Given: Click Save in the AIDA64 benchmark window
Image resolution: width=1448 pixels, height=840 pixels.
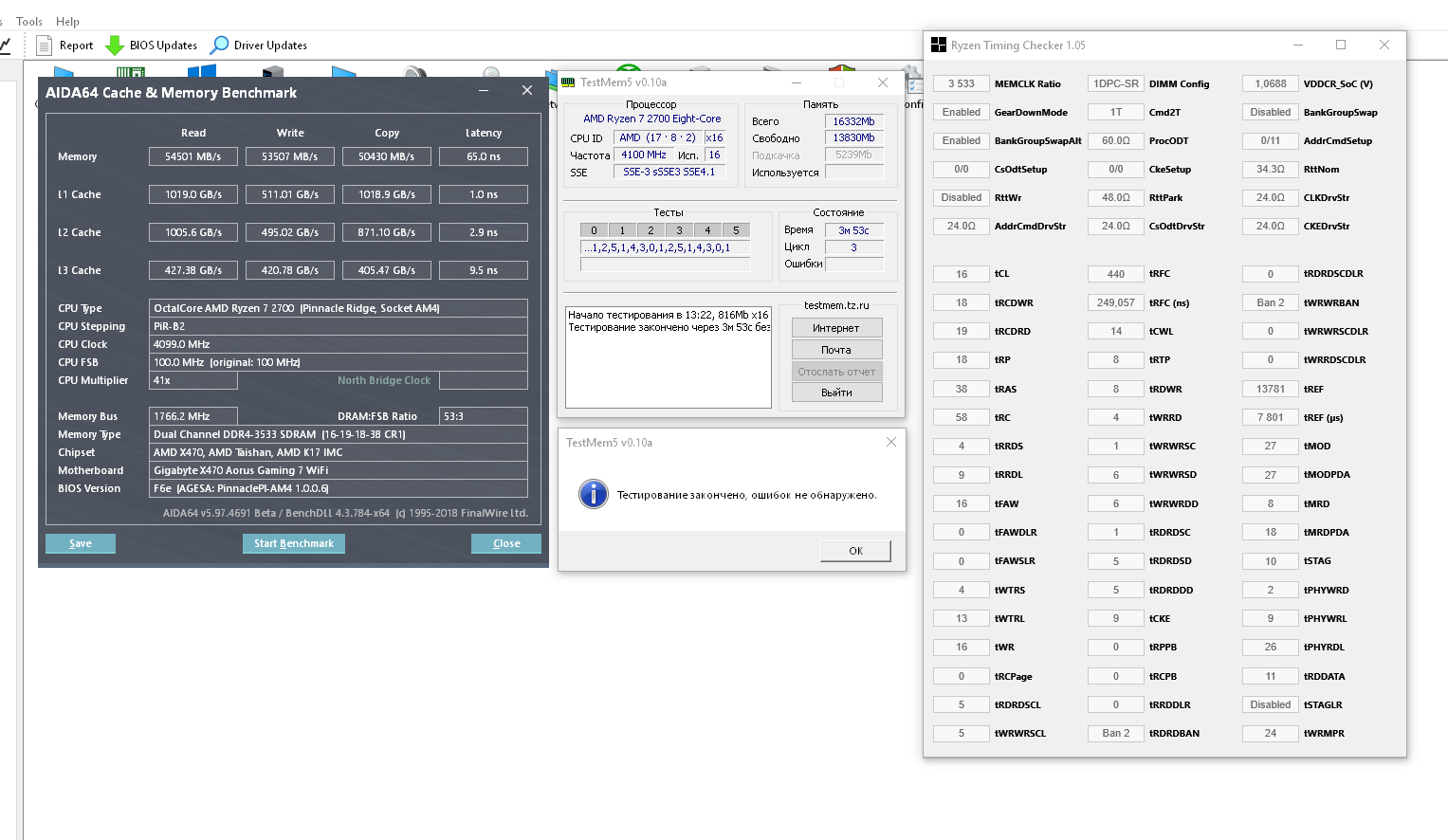Looking at the screenshot, I should (x=81, y=543).
